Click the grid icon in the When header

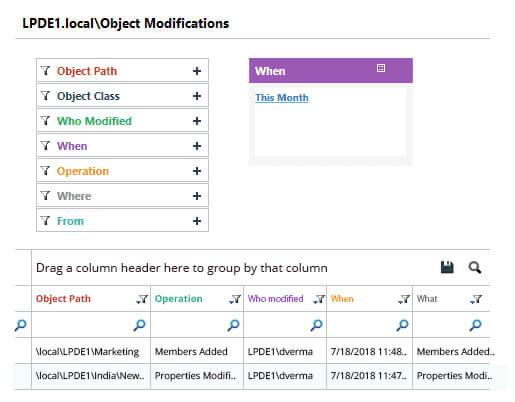[x=381, y=68]
